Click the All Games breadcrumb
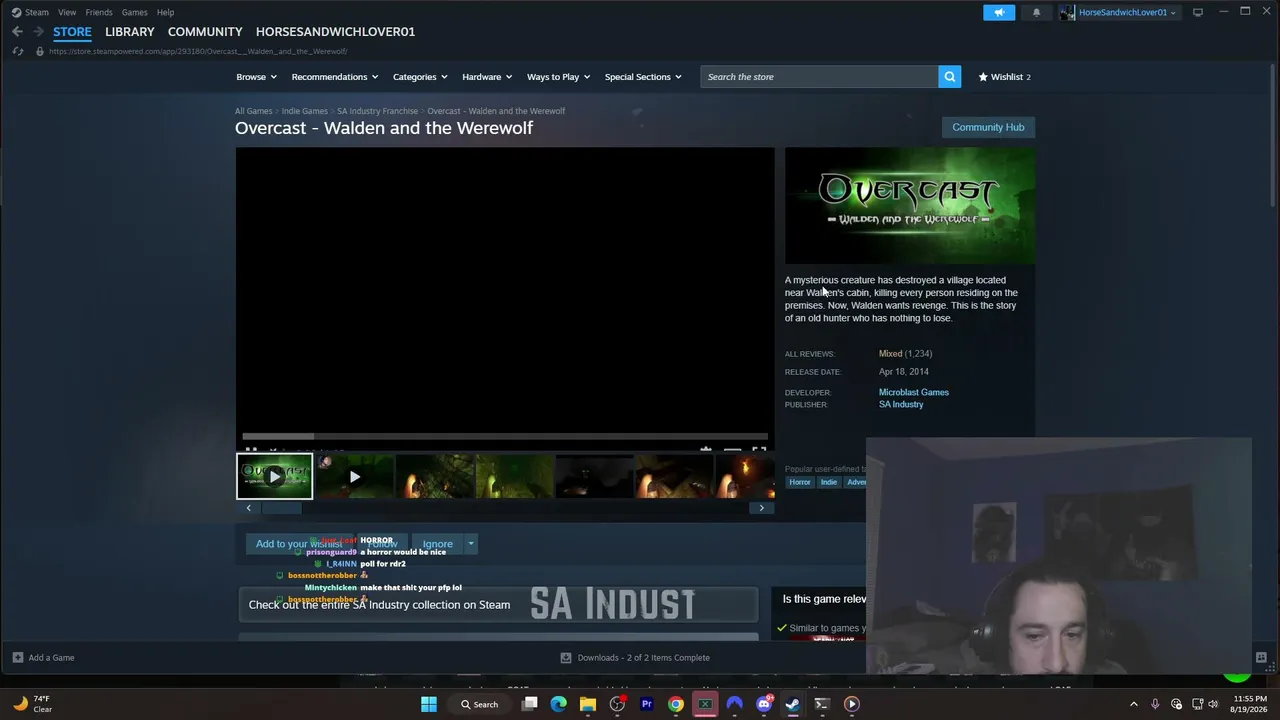The height and width of the screenshot is (720, 1280). point(253,111)
